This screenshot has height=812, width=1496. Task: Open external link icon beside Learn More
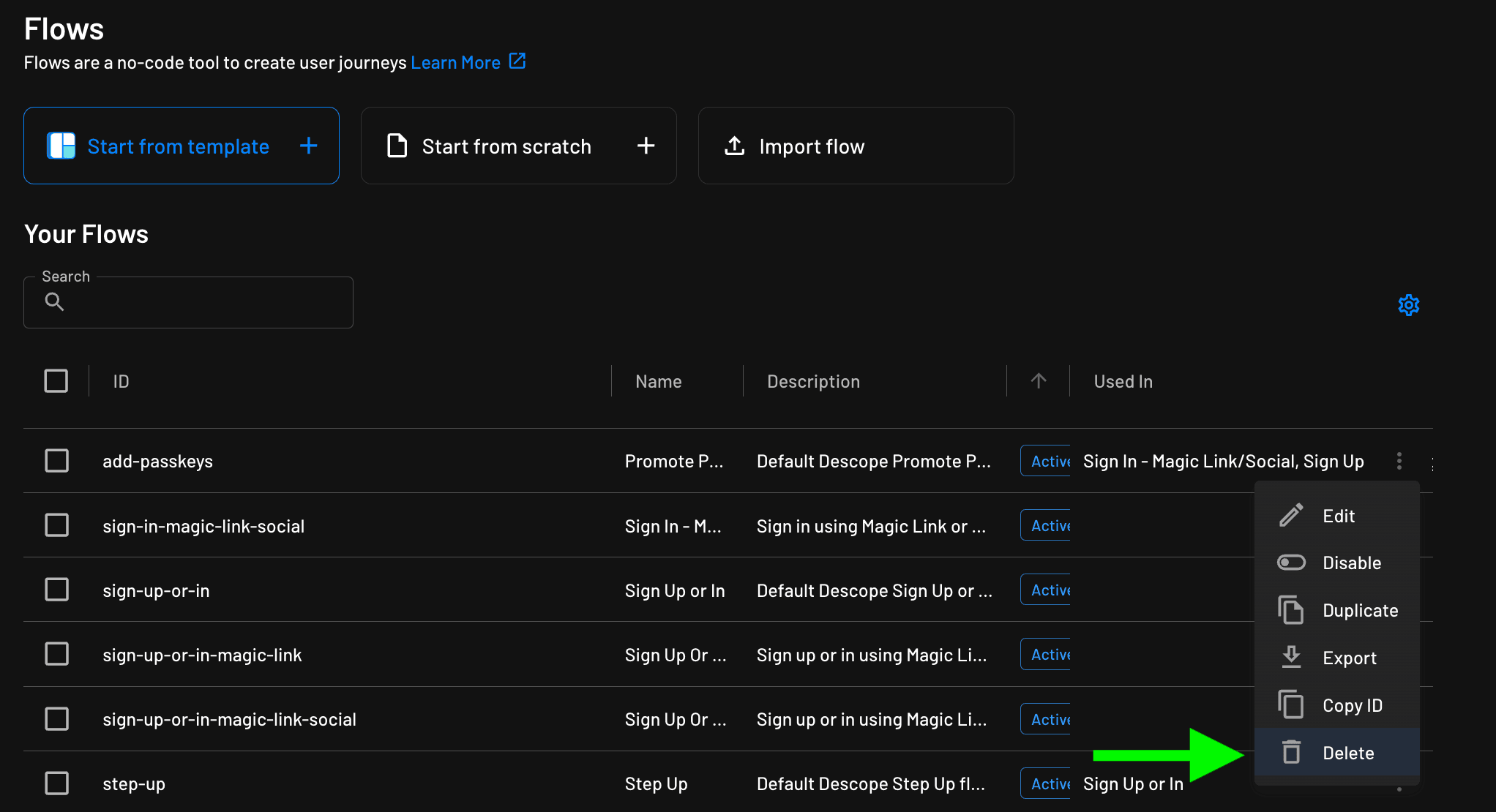(x=517, y=61)
